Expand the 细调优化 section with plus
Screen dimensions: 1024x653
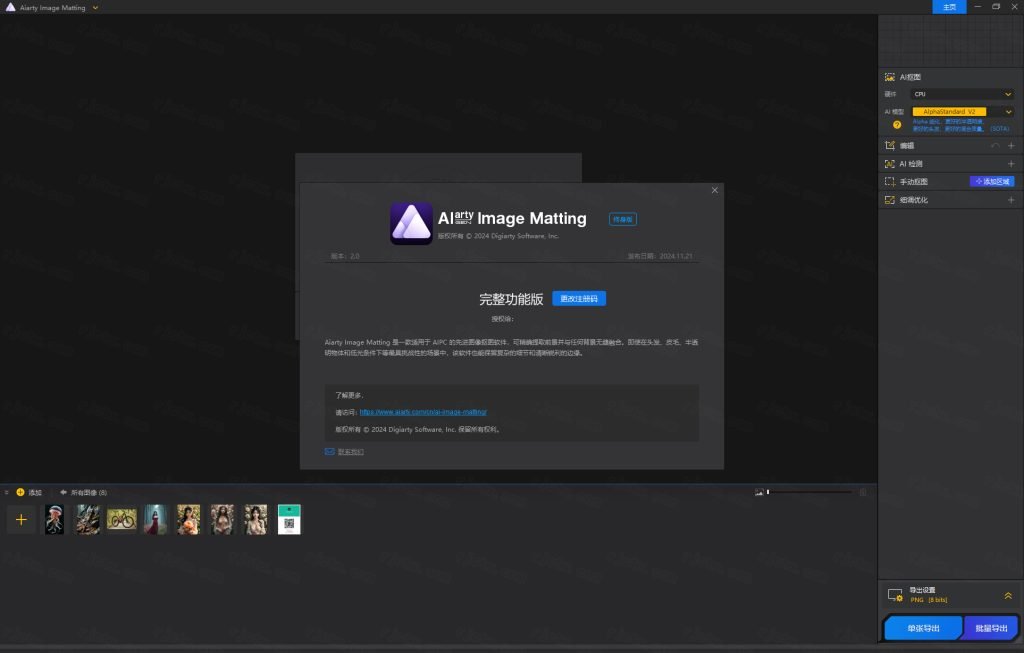click(x=1011, y=200)
